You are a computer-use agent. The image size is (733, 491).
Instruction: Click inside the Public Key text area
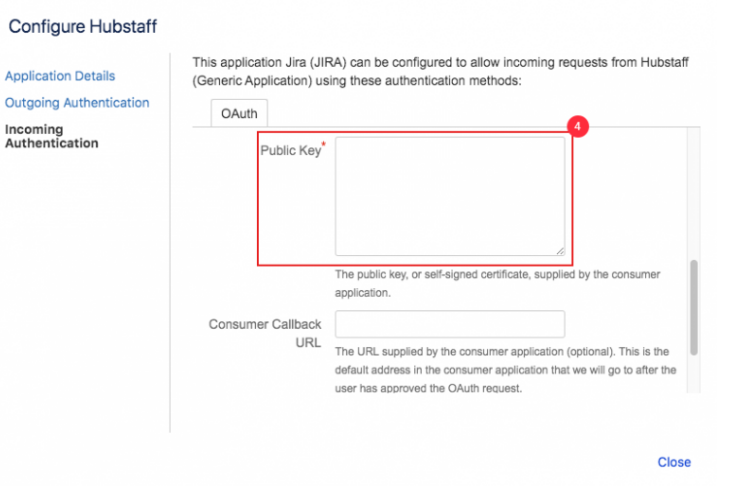click(x=449, y=196)
